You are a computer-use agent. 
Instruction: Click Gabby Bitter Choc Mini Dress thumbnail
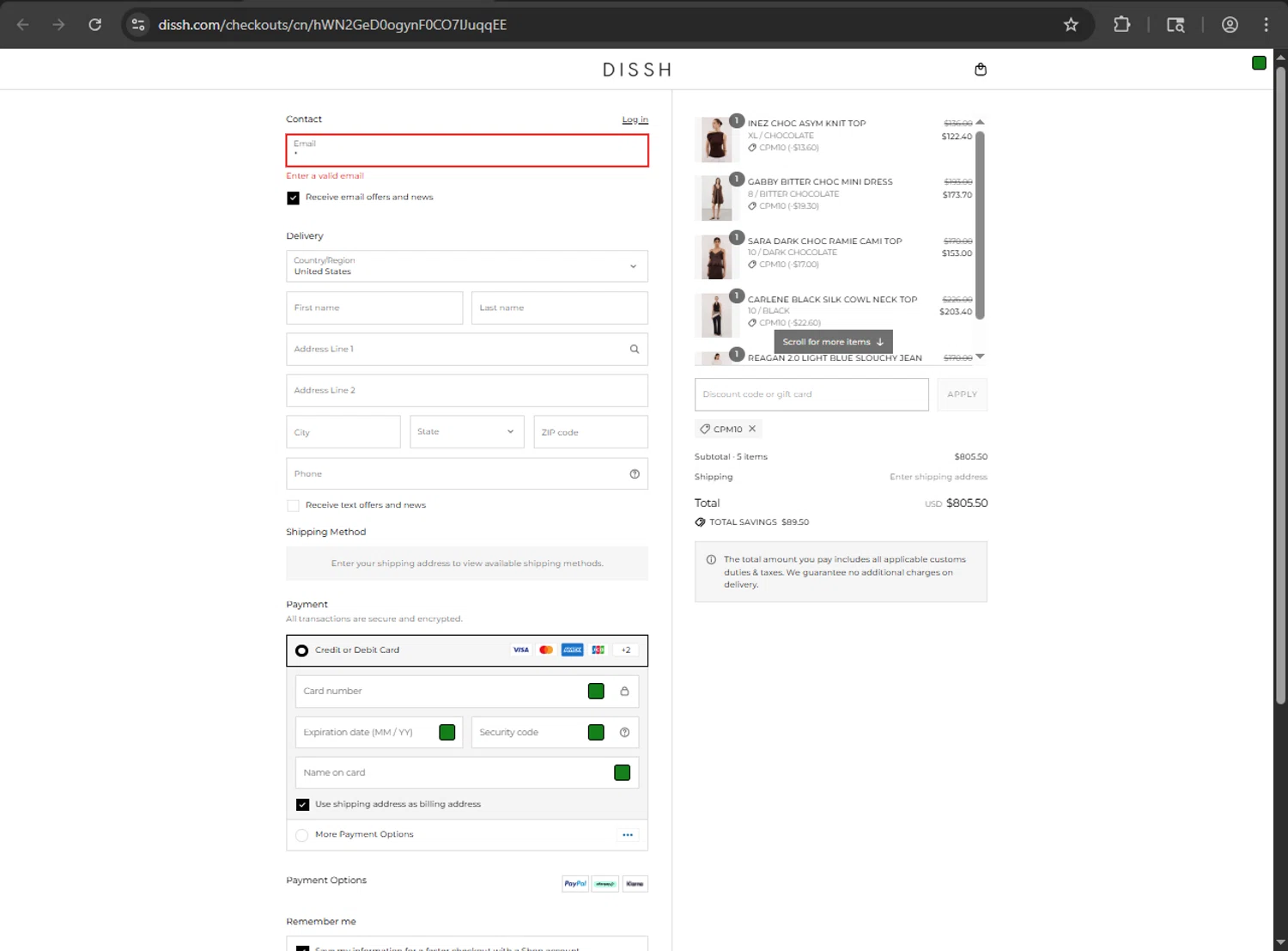coord(716,198)
